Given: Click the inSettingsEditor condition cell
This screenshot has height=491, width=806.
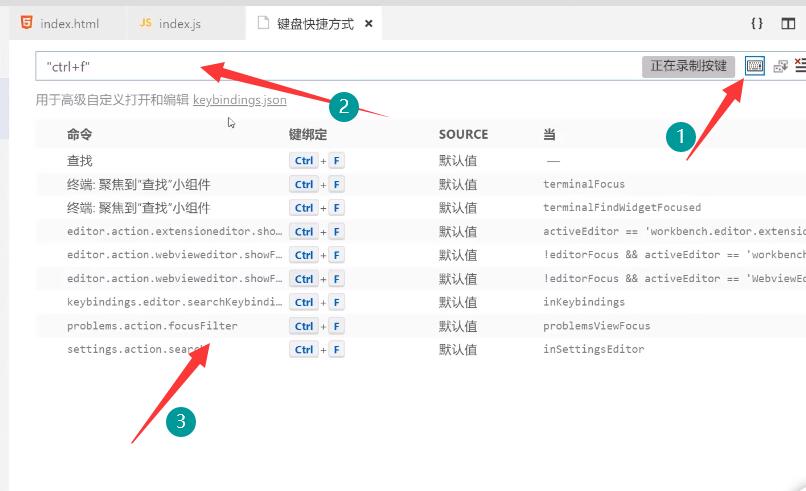Looking at the screenshot, I should (594, 350).
